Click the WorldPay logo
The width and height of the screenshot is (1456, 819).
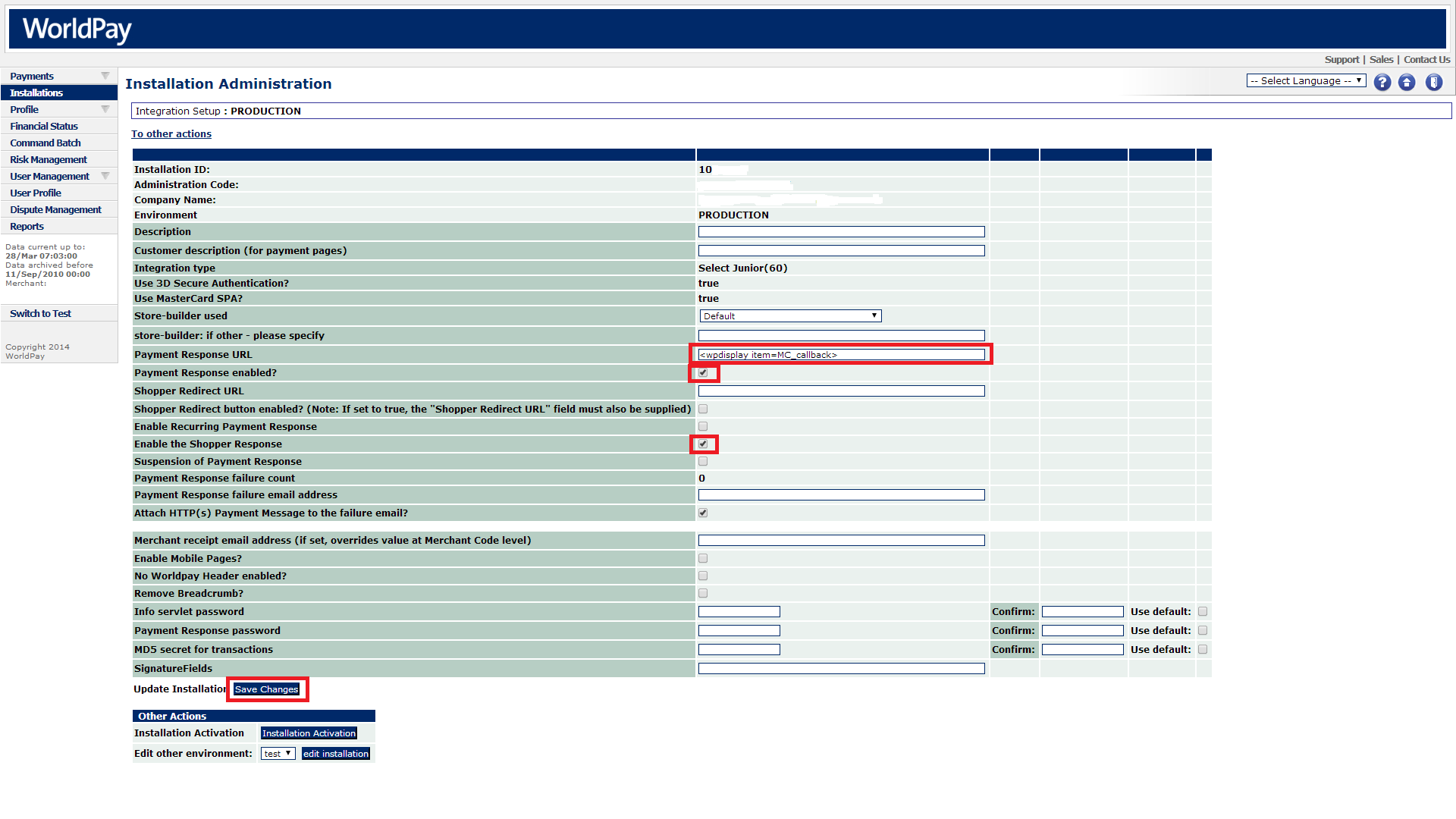coord(77,30)
